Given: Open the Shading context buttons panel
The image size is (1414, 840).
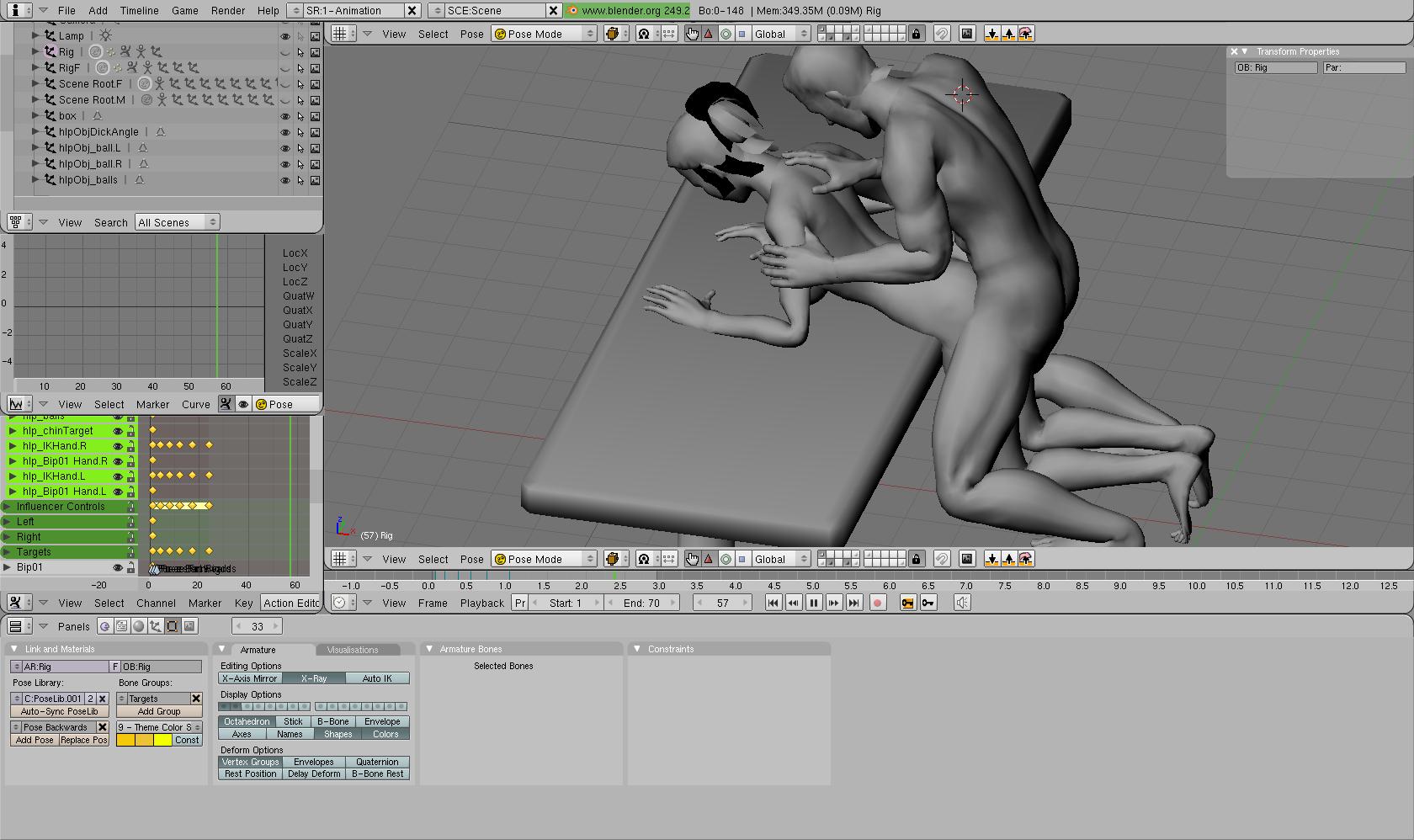Looking at the screenshot, I should [139, 626].
